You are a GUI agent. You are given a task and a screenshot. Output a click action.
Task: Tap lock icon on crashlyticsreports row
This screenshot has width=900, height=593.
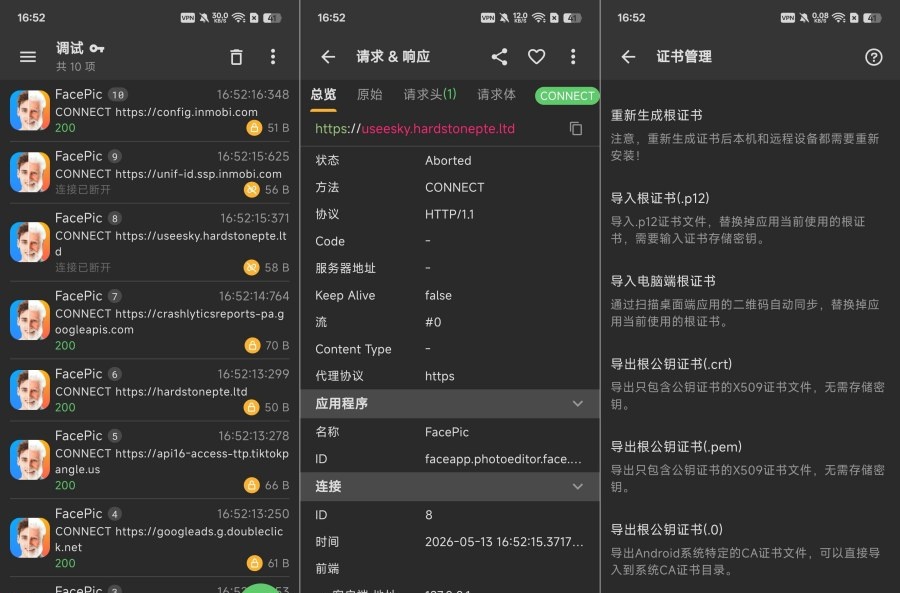click(x=252, y=346)
